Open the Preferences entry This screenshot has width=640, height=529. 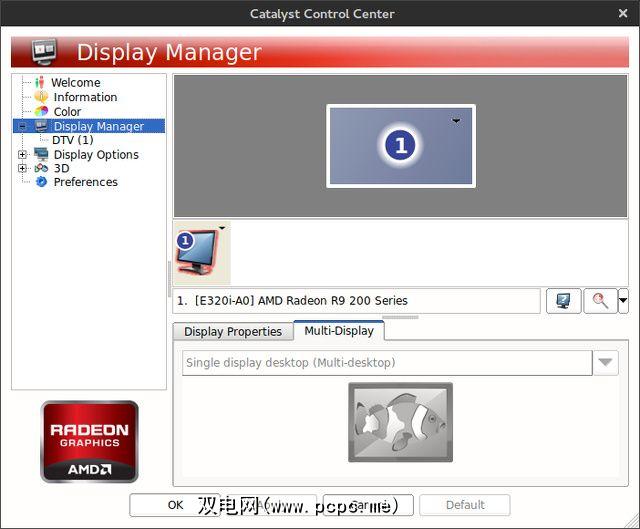tap(86, 182)
